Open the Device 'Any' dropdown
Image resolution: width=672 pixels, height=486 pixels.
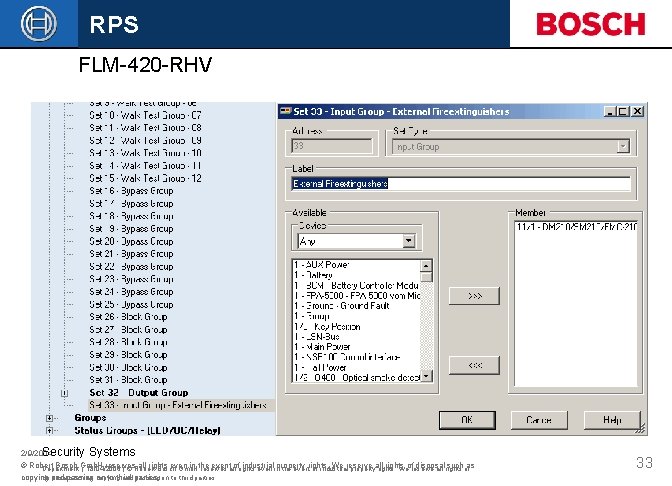tap(409, 241)
